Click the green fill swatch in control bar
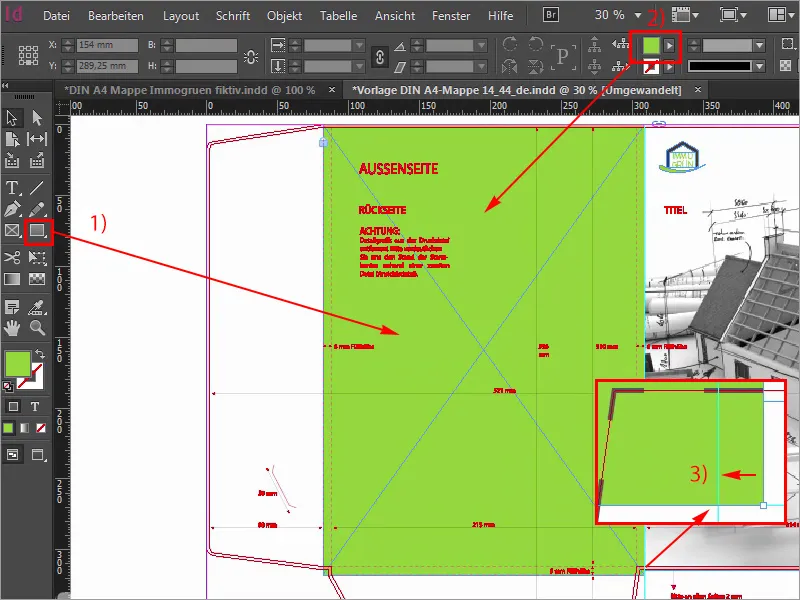The image size is (800, 600). click(x=651, y=45)
